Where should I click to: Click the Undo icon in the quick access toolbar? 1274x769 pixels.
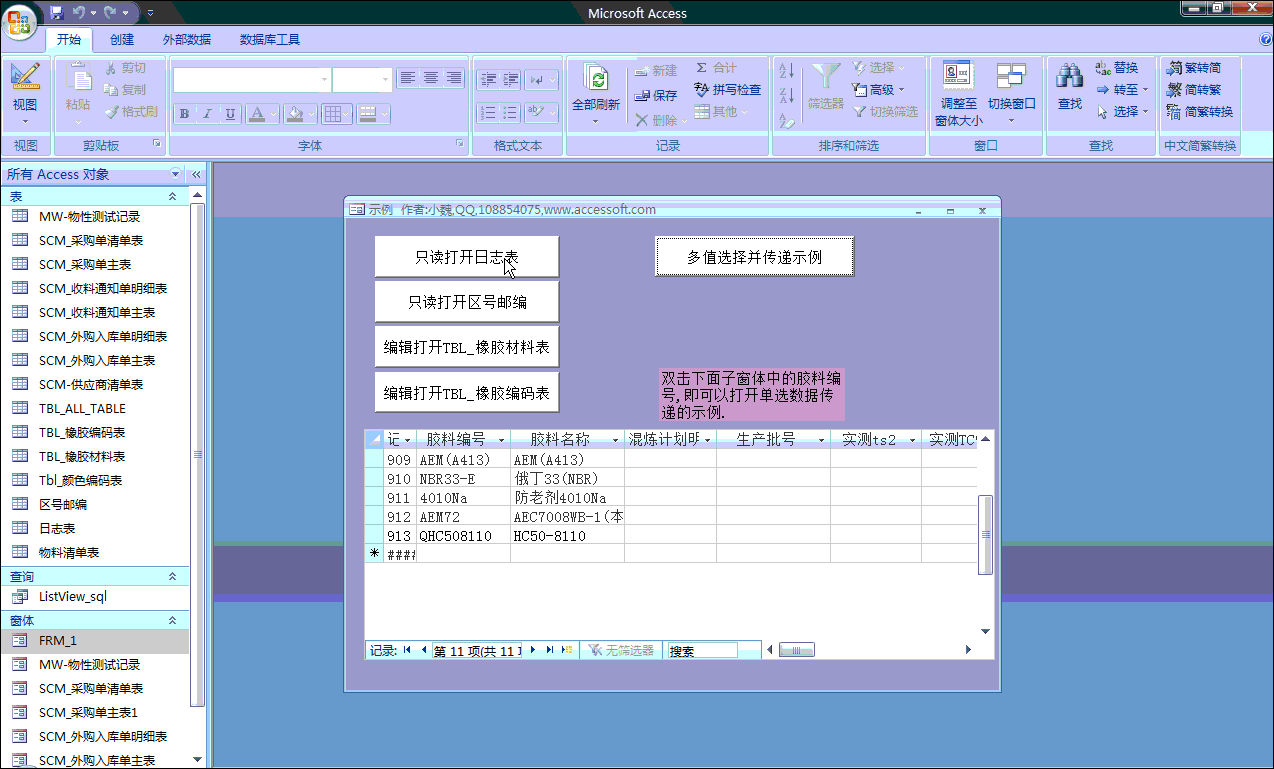[79, 13]
